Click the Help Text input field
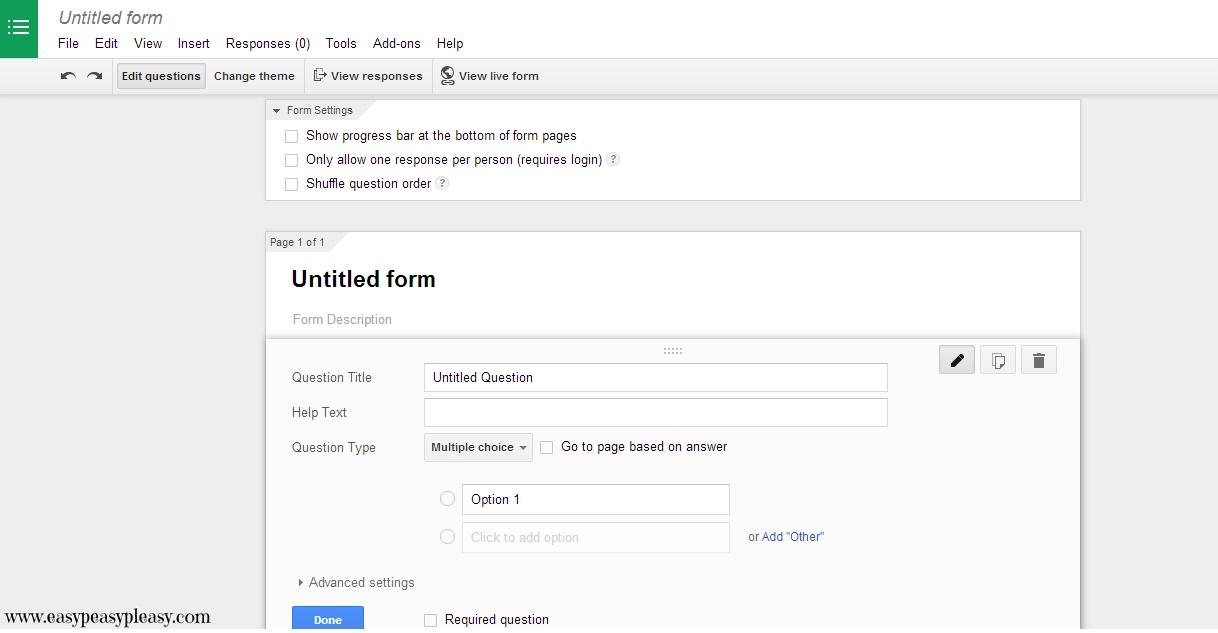 pyautogui.click(x=656, y=412)
